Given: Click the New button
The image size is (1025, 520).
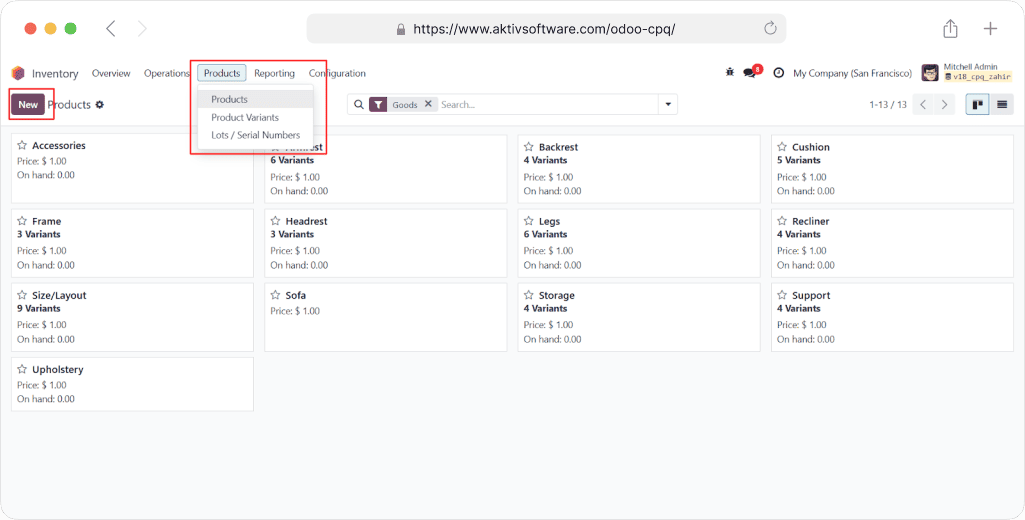Looking at the screenshot, I should [x=28, y=104].
